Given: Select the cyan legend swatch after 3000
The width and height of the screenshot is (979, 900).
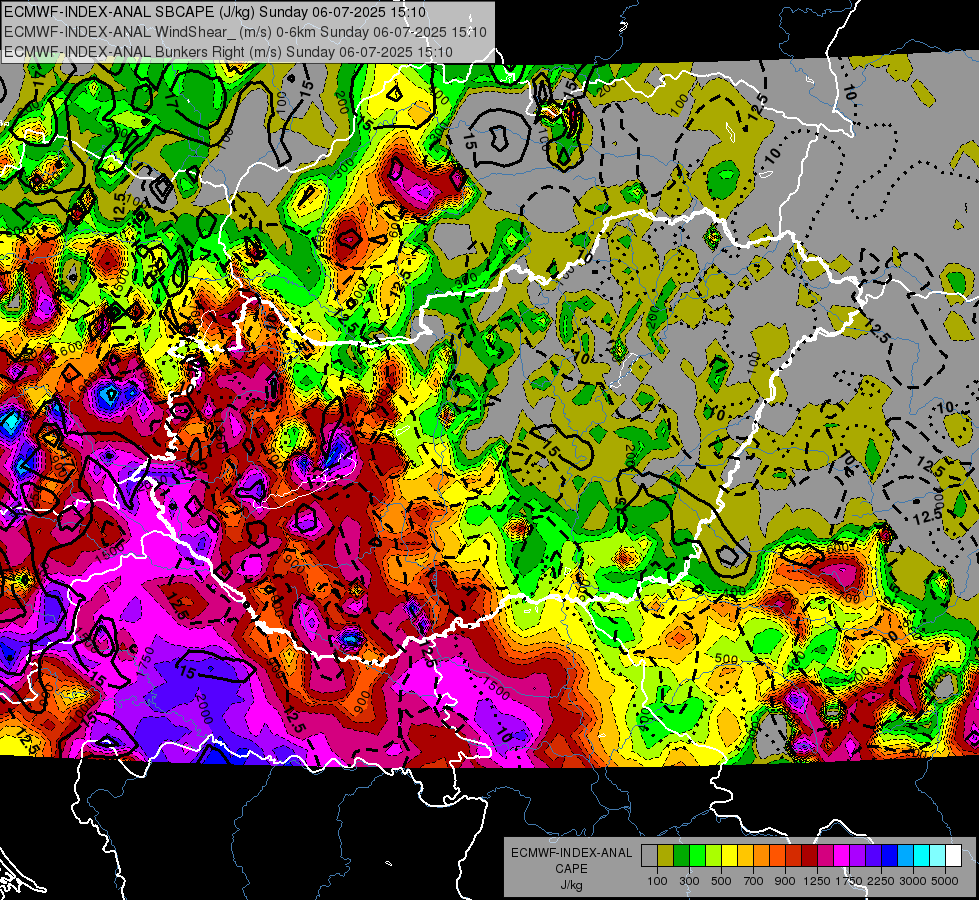Looking at the screenshot, I should click(x=922, y=856).
